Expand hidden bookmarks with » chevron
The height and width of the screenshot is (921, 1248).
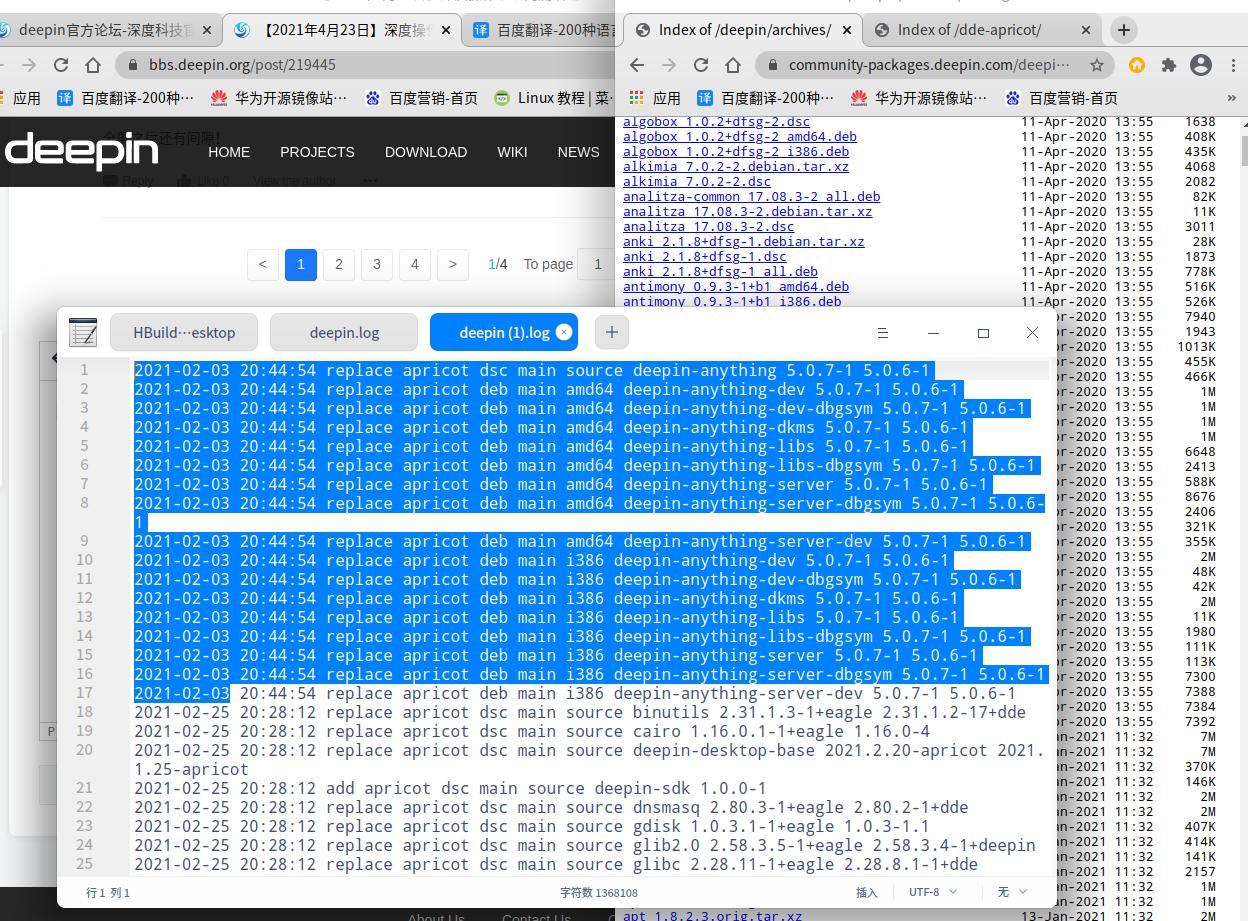(x=1231, y=98)
